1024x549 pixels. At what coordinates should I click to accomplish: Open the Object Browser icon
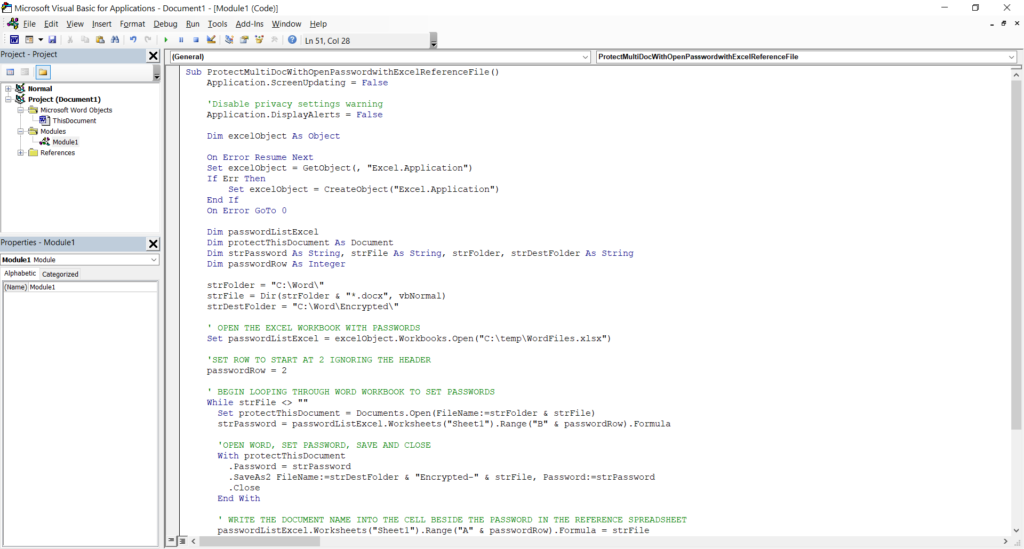click(259, 40)
